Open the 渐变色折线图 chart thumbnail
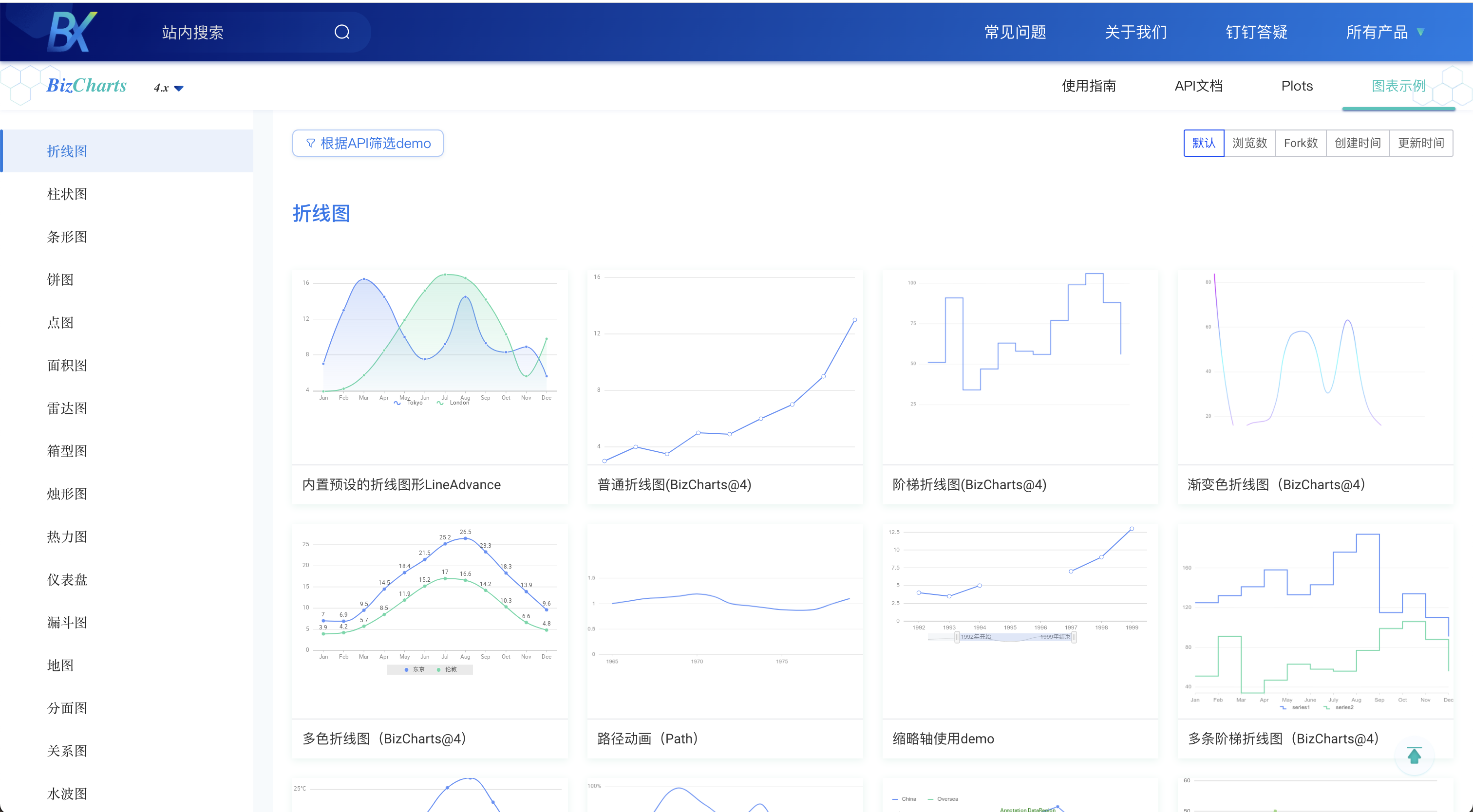Image resolution: width=1473 pixels, height=812 pixels. [x=1315, y=367]
